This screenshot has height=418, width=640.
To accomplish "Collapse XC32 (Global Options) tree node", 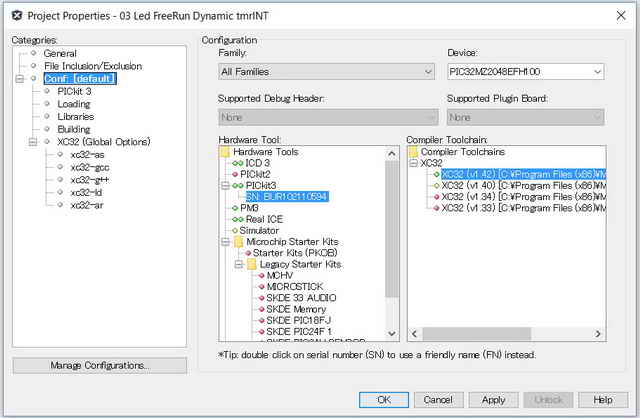I will point(33,142).
